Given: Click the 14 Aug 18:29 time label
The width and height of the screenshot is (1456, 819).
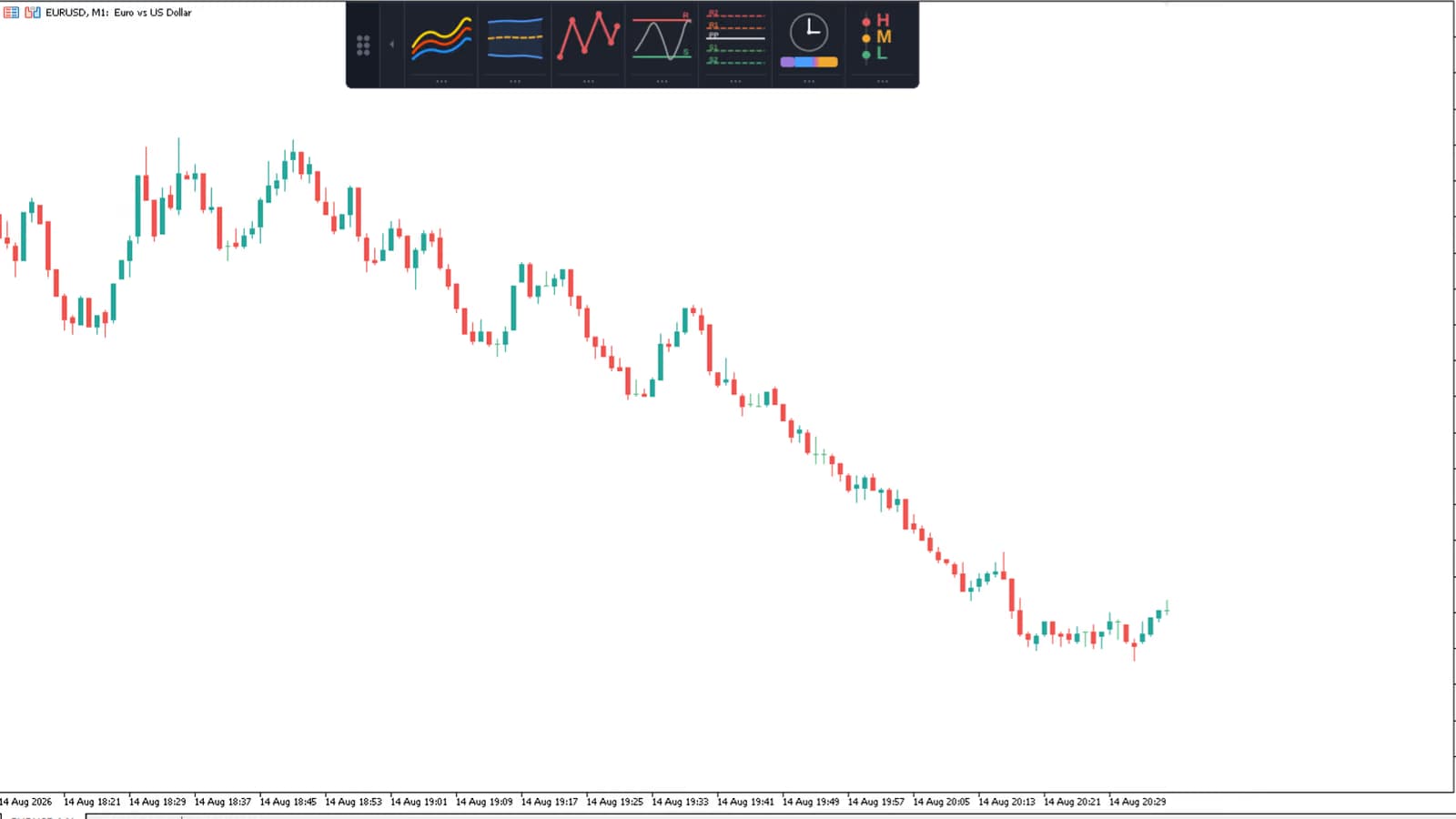Looking at the screenshot, I should [x=157, y=802].
